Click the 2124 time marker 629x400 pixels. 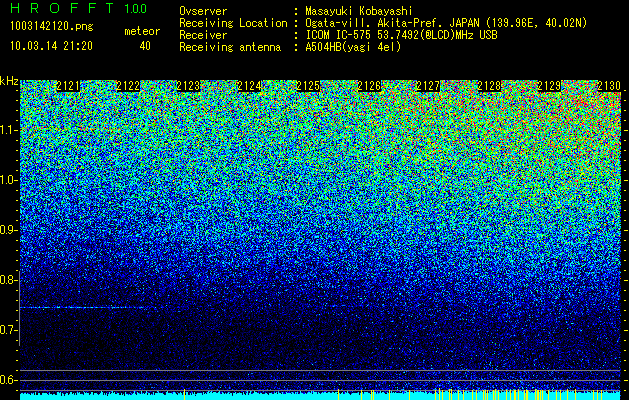coord(249,86)
